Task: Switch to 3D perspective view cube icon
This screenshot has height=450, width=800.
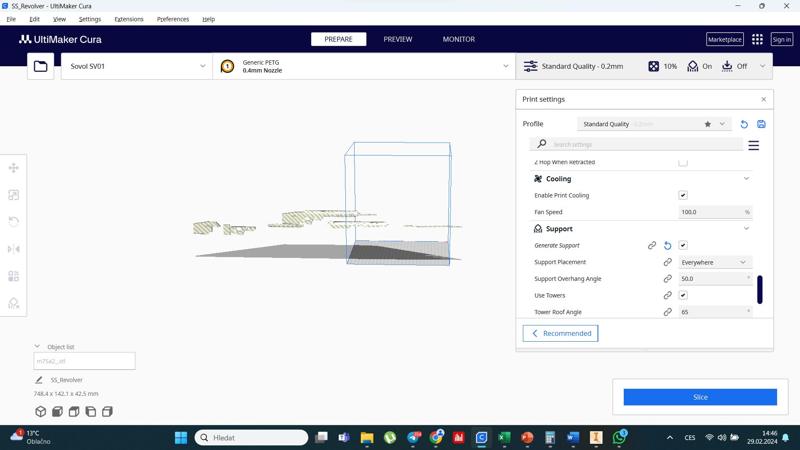Action: [x=41, y=411]
